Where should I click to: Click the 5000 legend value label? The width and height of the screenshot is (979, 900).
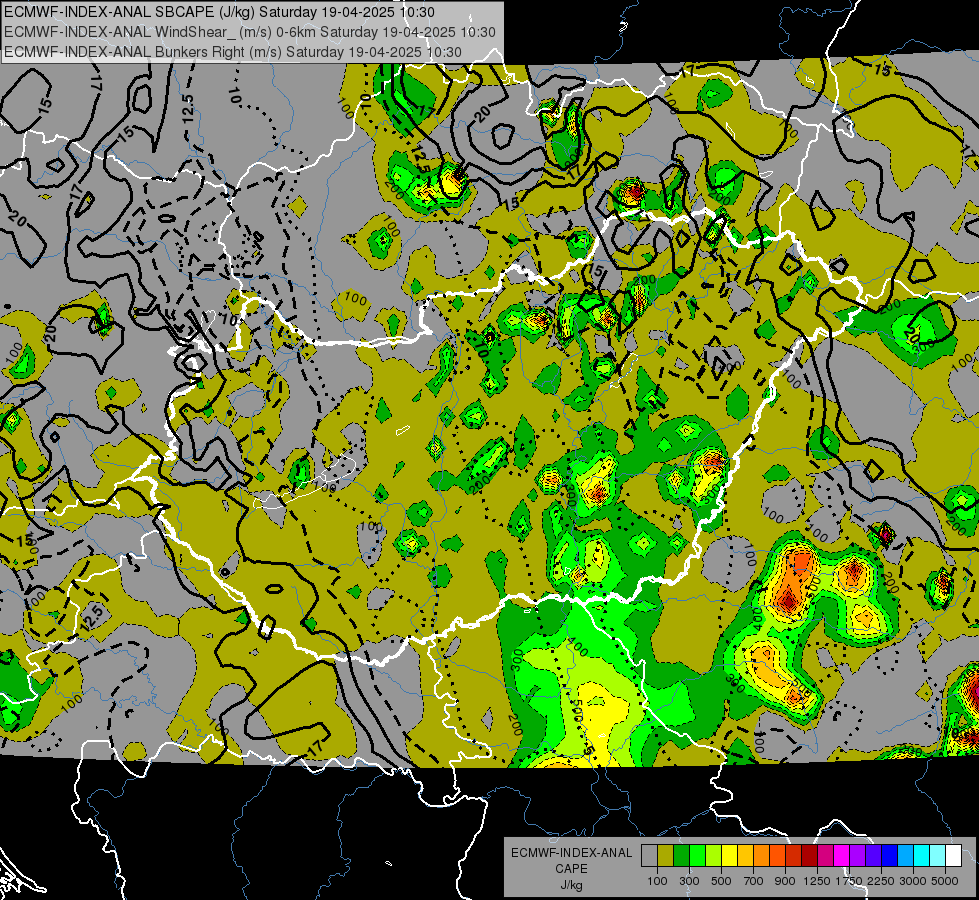[x=945, y=881]
